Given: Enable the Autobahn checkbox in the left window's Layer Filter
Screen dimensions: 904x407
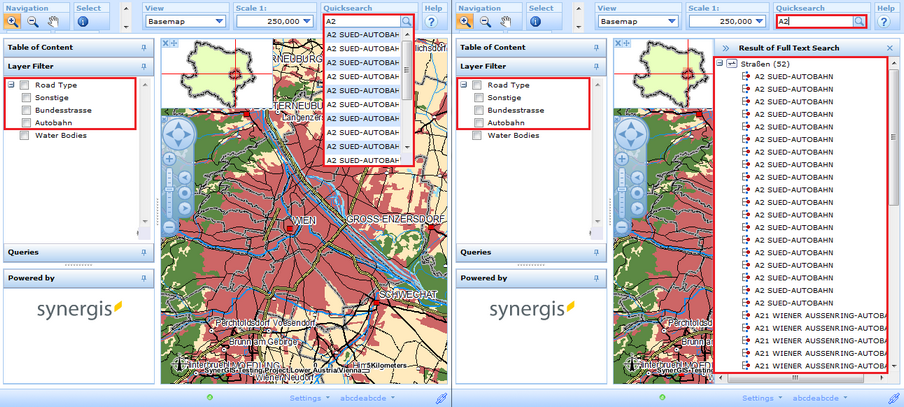Looking at the screenshot, I should tap(26, 122).
